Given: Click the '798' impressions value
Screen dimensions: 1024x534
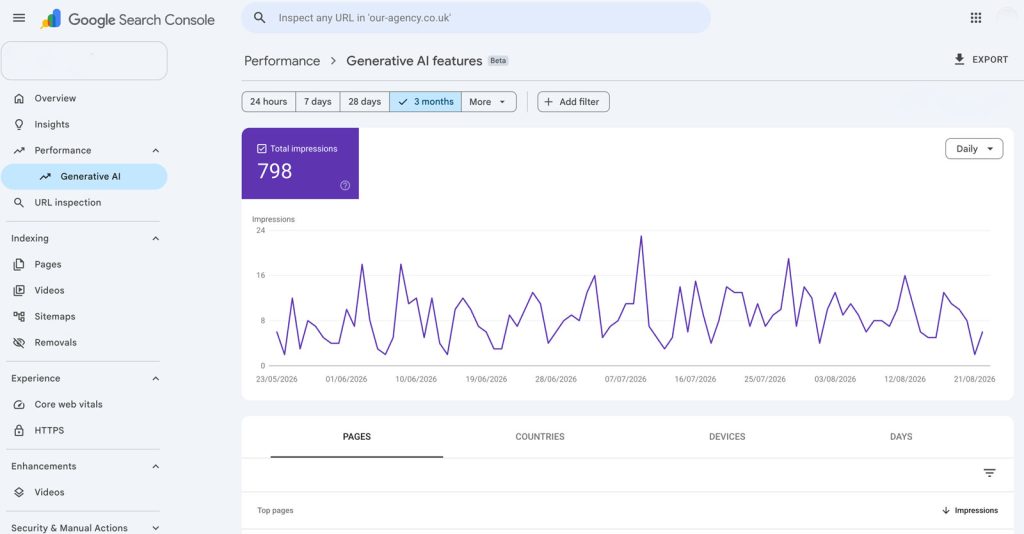Looking at the screenshot, I should 275,171.
